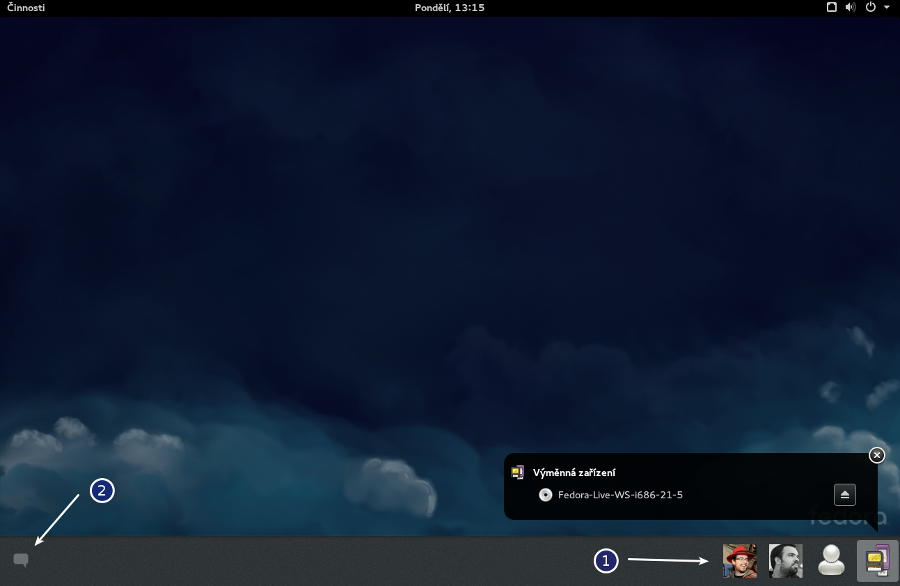
Task: Open chat with the bearded man avatar
Action: point(785,561)
